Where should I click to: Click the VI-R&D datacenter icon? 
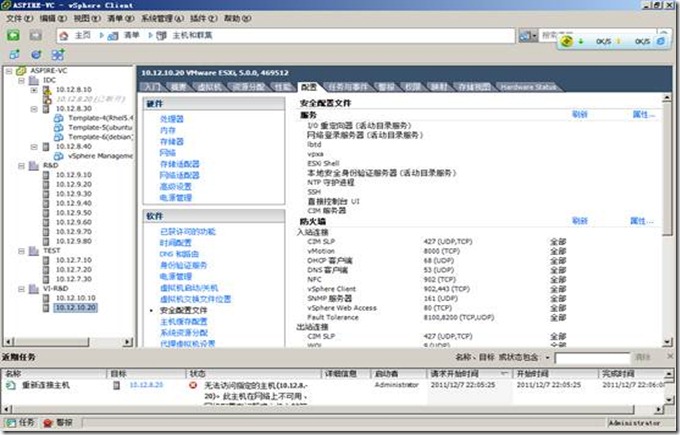34,288
